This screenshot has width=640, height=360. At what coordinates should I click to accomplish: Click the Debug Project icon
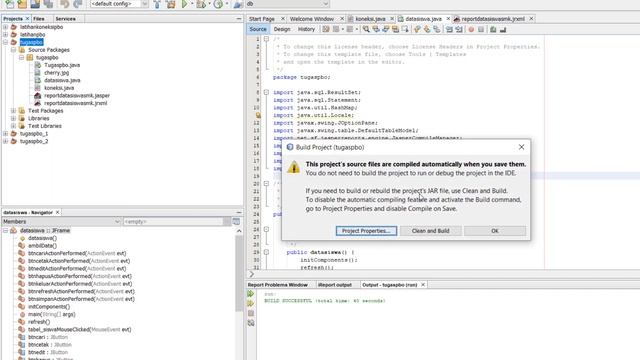tap(200, 4)
